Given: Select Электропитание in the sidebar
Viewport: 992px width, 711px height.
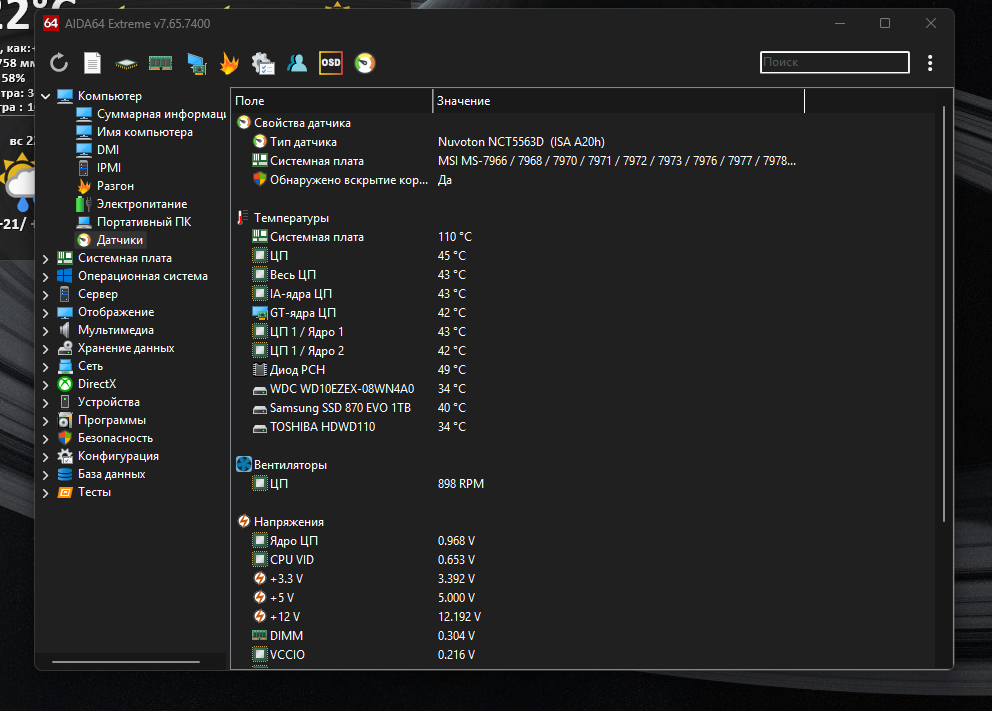Looking at the screenshot, I should [x=142, y=204].
